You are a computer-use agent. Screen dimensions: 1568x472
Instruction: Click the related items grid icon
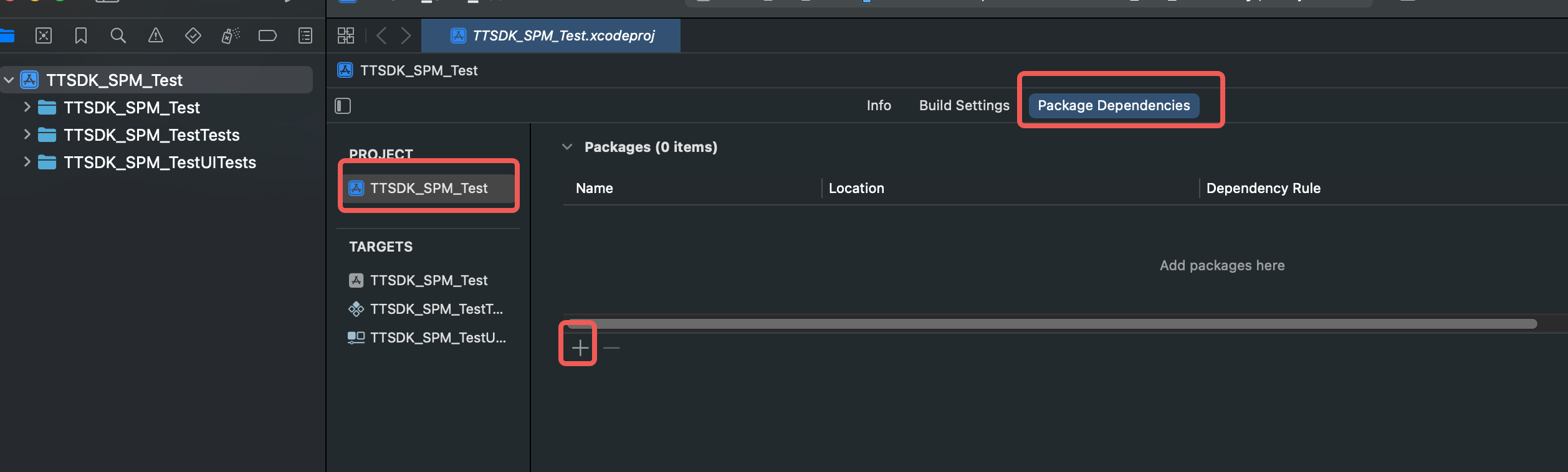[x=346, y=35]
